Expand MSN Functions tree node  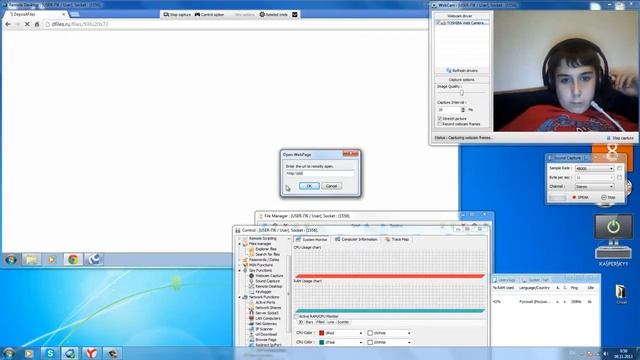coord(240,265)
